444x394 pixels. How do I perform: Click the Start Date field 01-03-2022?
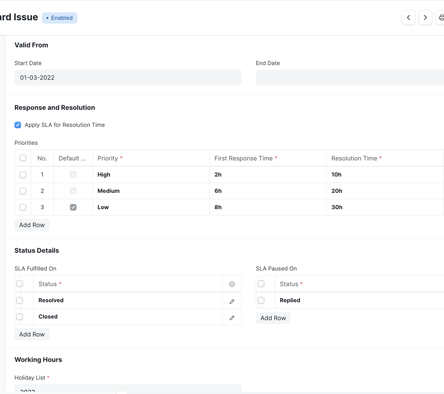click(128, 77)
